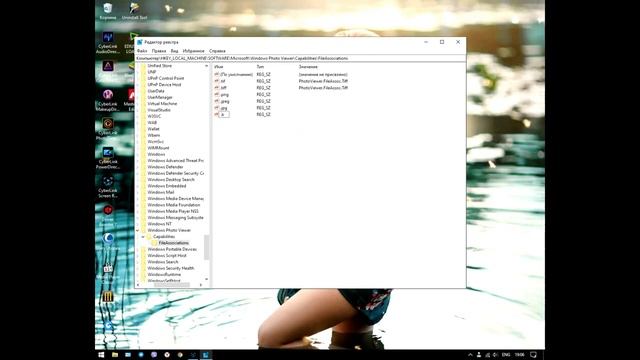
Task: Select the Windows Defender key
Action: coord(165,167)
